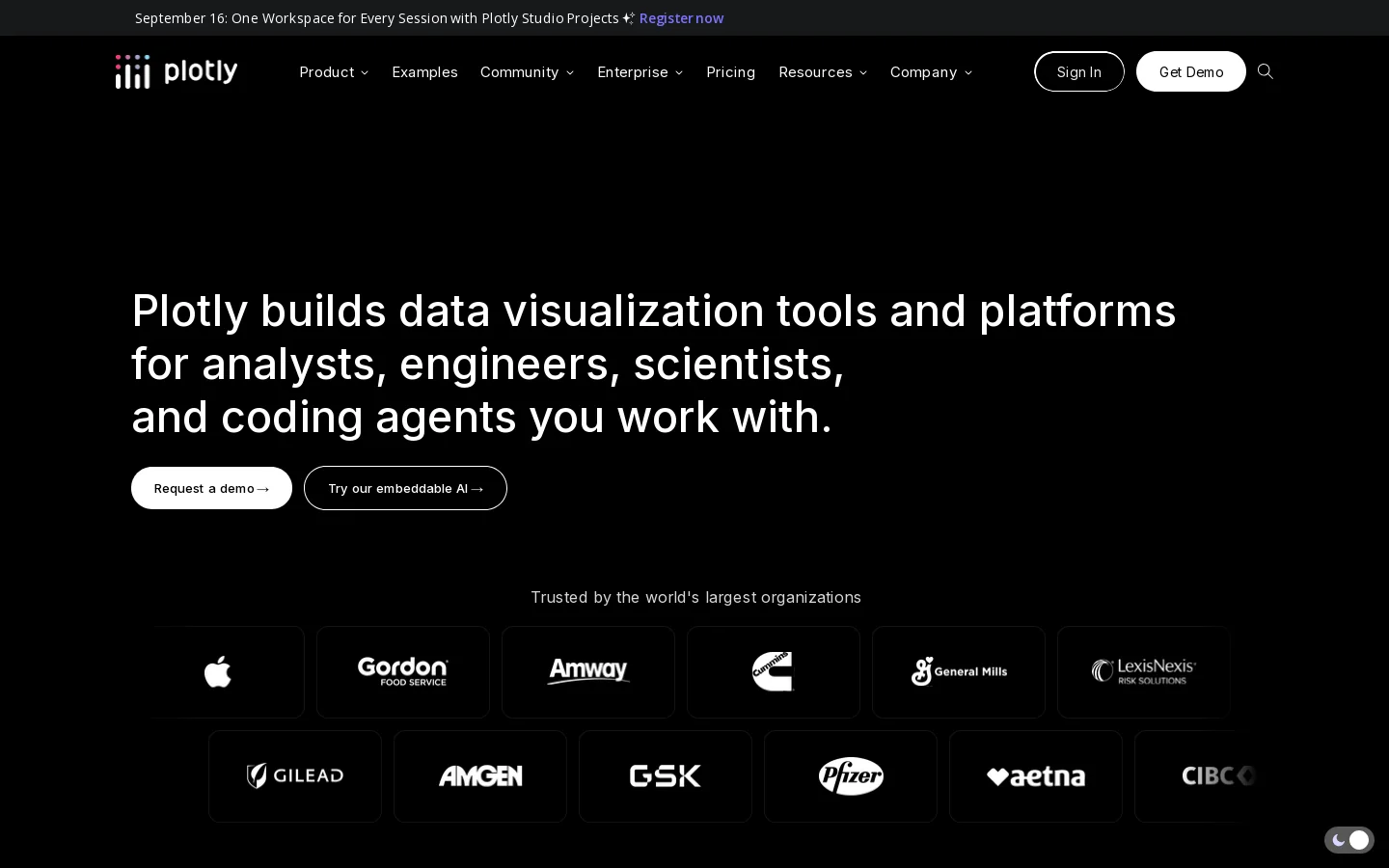
Task: Click Request a demo button
Action: pos(211,488)
